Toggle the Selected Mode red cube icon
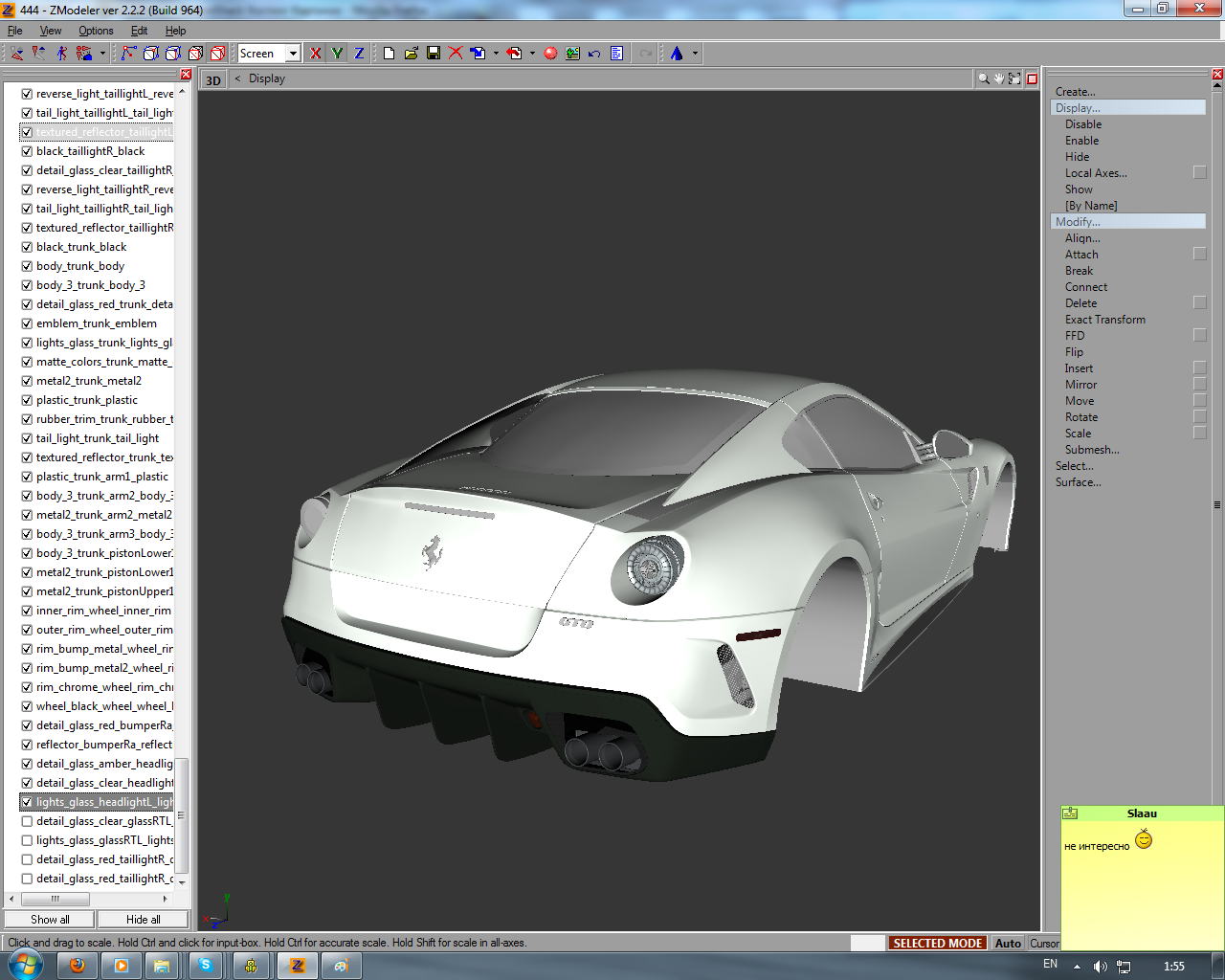This screenshot has height=980, width=1225. point(217,54)
